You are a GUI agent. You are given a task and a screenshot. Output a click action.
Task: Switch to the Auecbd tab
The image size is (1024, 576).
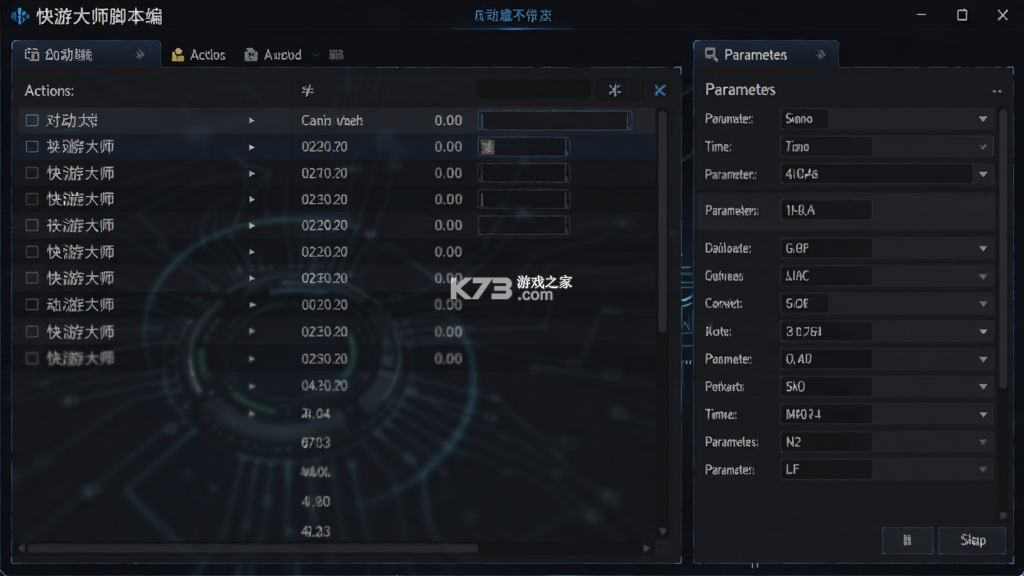point(273,55)
